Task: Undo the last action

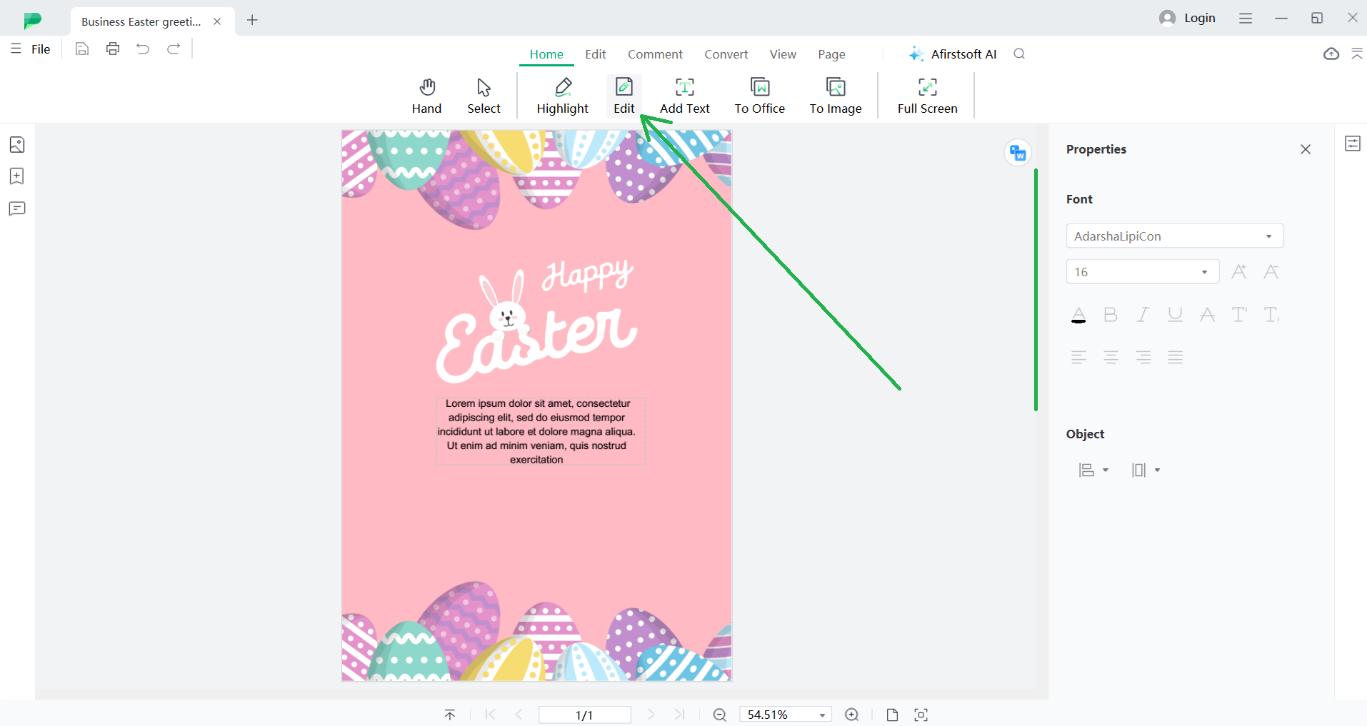Action: tap(143, 49)
